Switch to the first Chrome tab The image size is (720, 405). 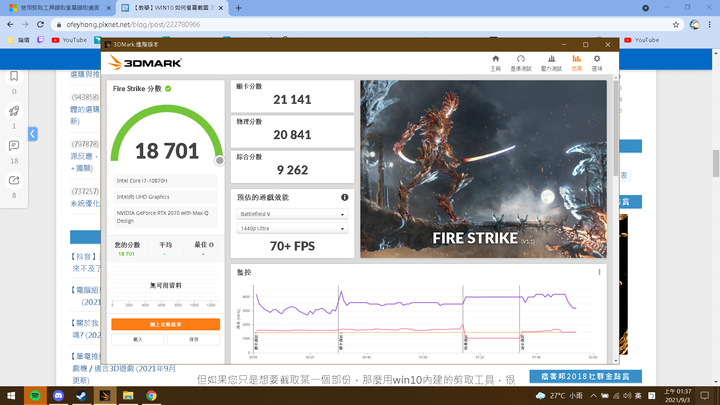pyautogui.click(x=60, y=8)
